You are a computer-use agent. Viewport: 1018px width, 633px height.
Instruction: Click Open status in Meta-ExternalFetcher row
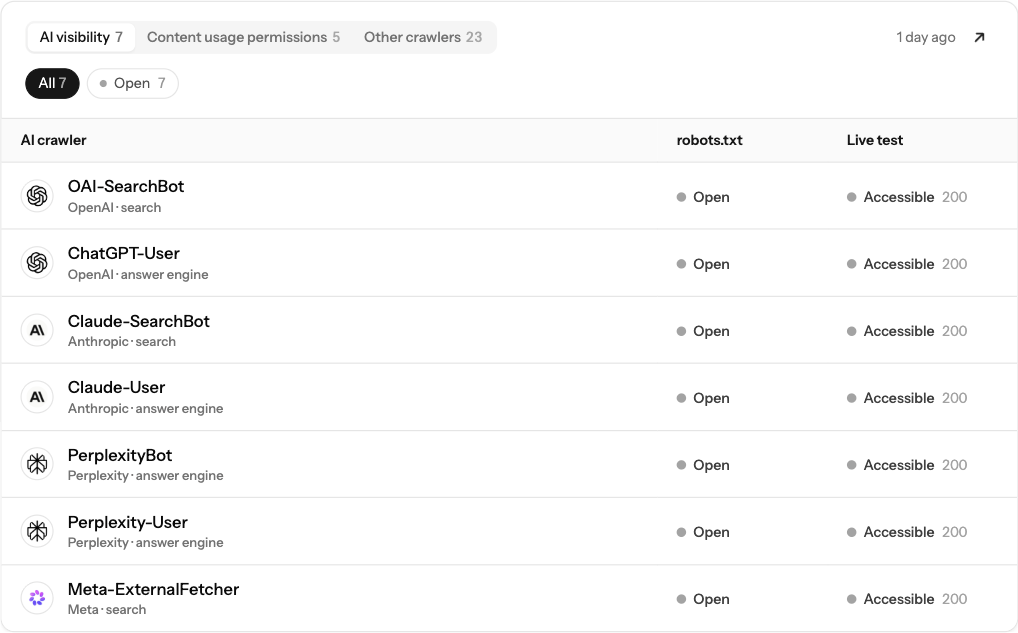(x=703, y=599)
